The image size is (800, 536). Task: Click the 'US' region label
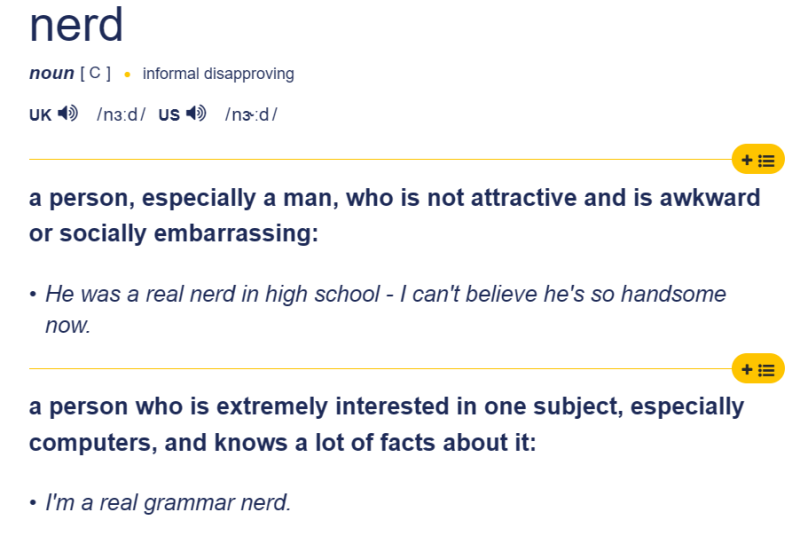(x=169, y=115)
